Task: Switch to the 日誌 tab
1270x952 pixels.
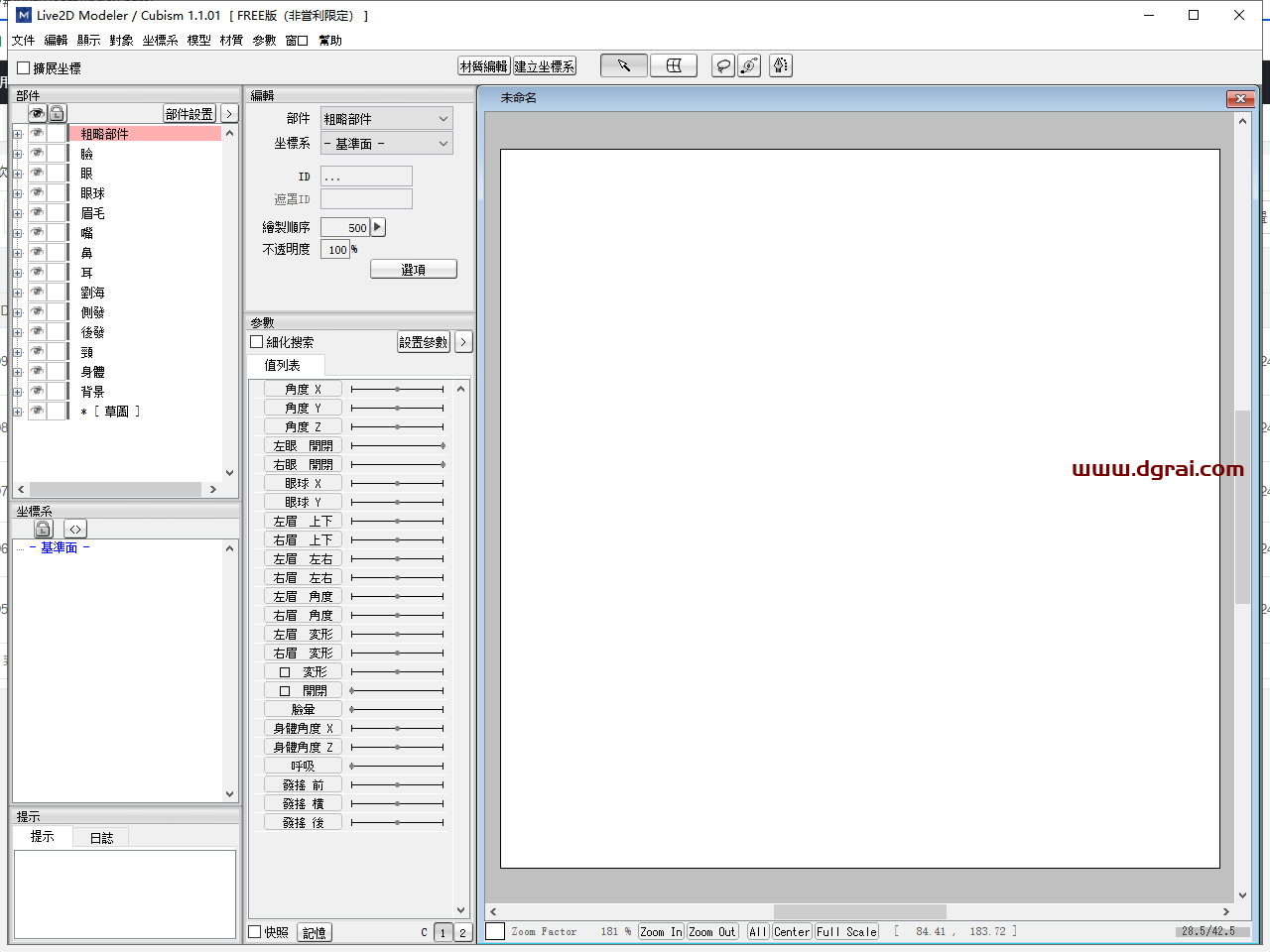Action: click(101, 838)
